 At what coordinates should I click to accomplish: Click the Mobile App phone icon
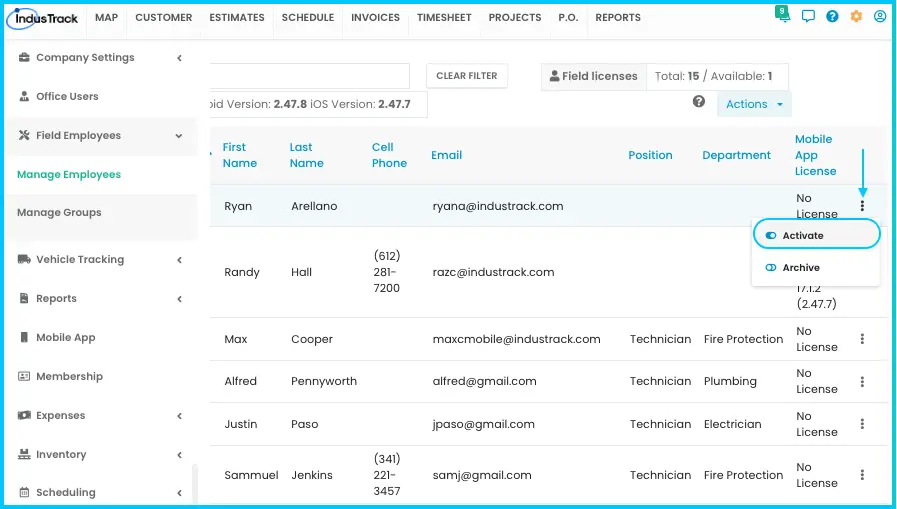coord(24,337)
